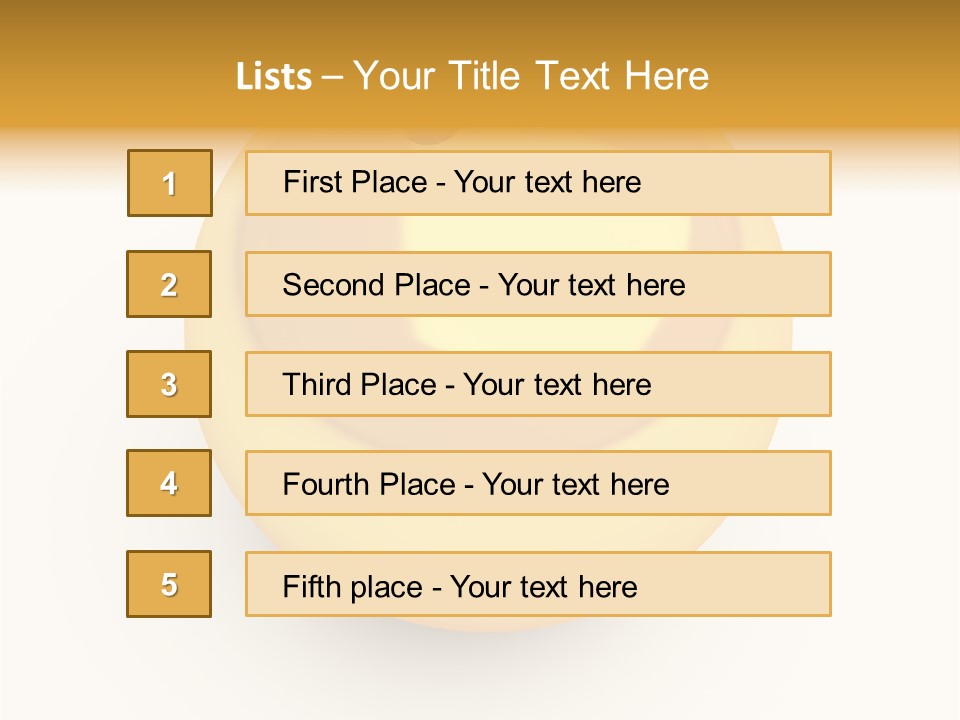Click the bold 'Lists' word in title
The width and height of the screenshot is (960, 720).
pos(273,77)
